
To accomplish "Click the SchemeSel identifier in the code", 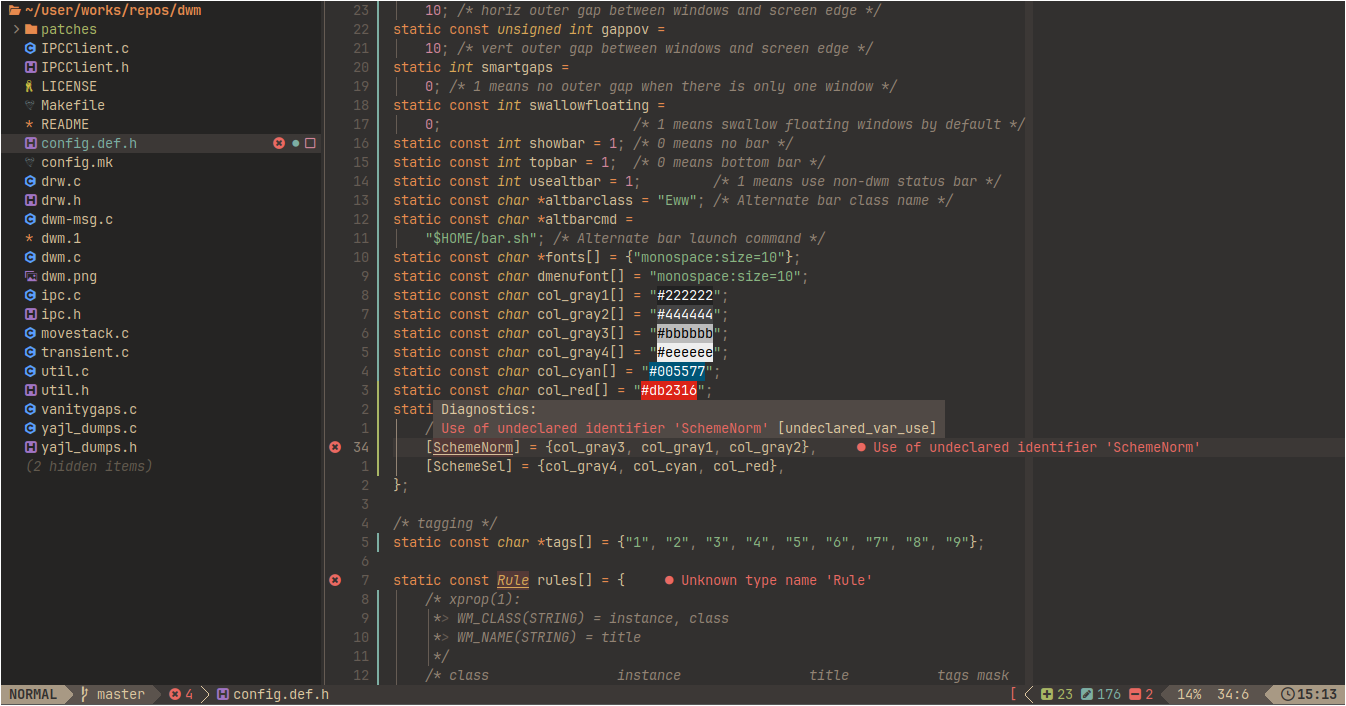I will 469,466.
